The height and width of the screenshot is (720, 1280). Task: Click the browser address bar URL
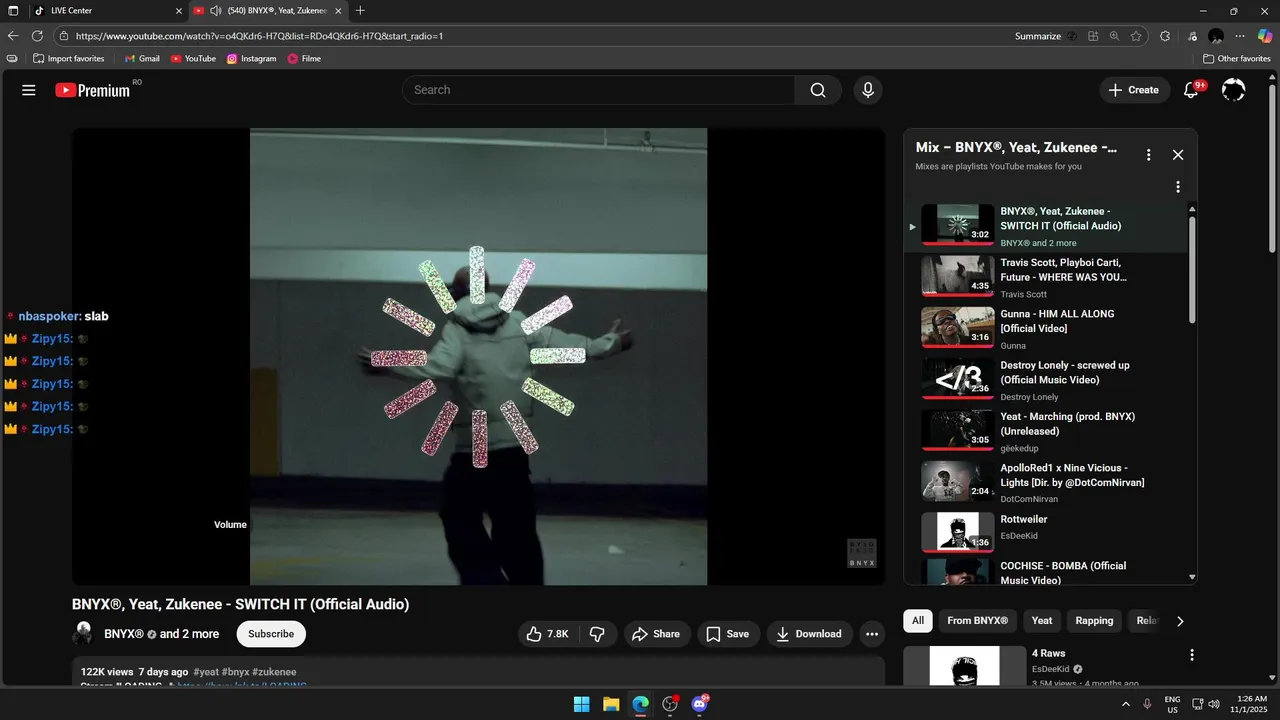click(x=259, y=36)
